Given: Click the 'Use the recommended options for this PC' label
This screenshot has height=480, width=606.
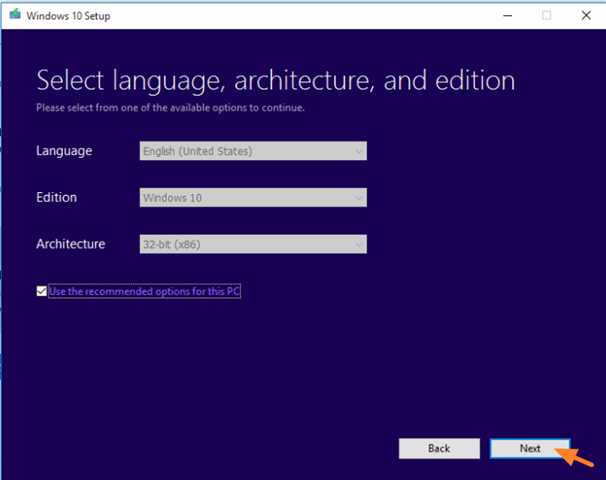Looking at the screenshot, I should (x=145, y=291).
